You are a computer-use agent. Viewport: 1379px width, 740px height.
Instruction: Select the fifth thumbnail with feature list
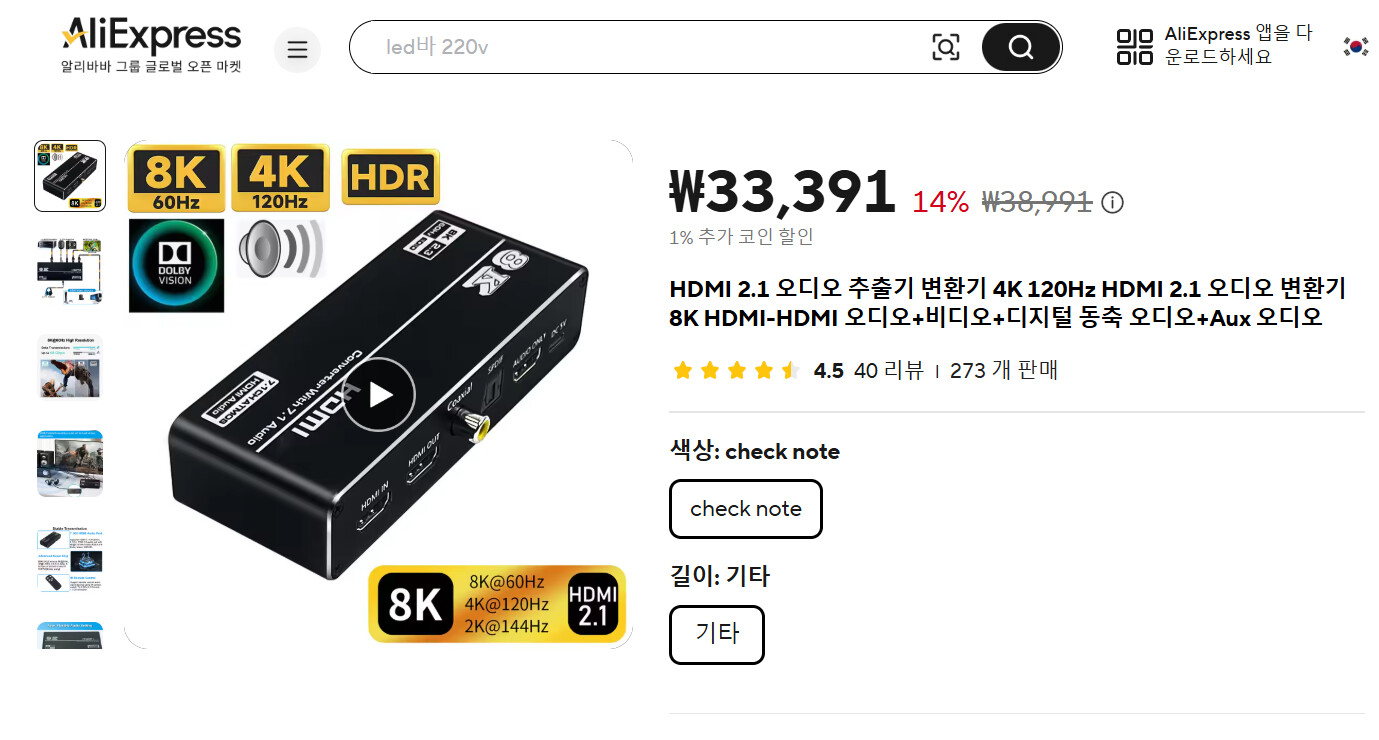tap(70, 560)
